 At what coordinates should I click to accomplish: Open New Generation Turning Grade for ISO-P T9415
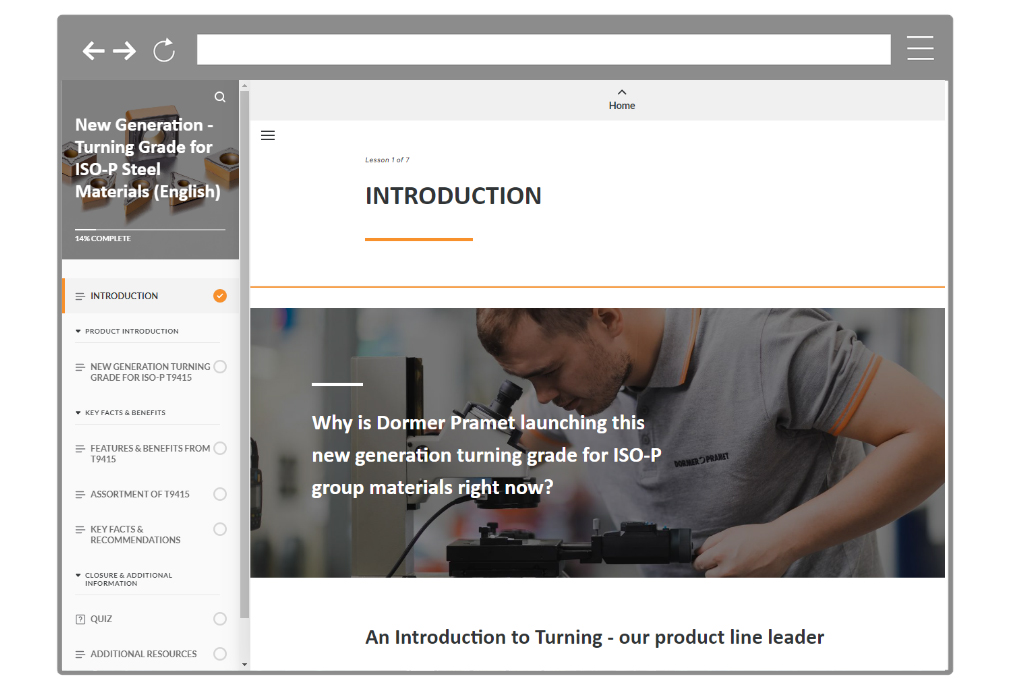pos(150,372)
